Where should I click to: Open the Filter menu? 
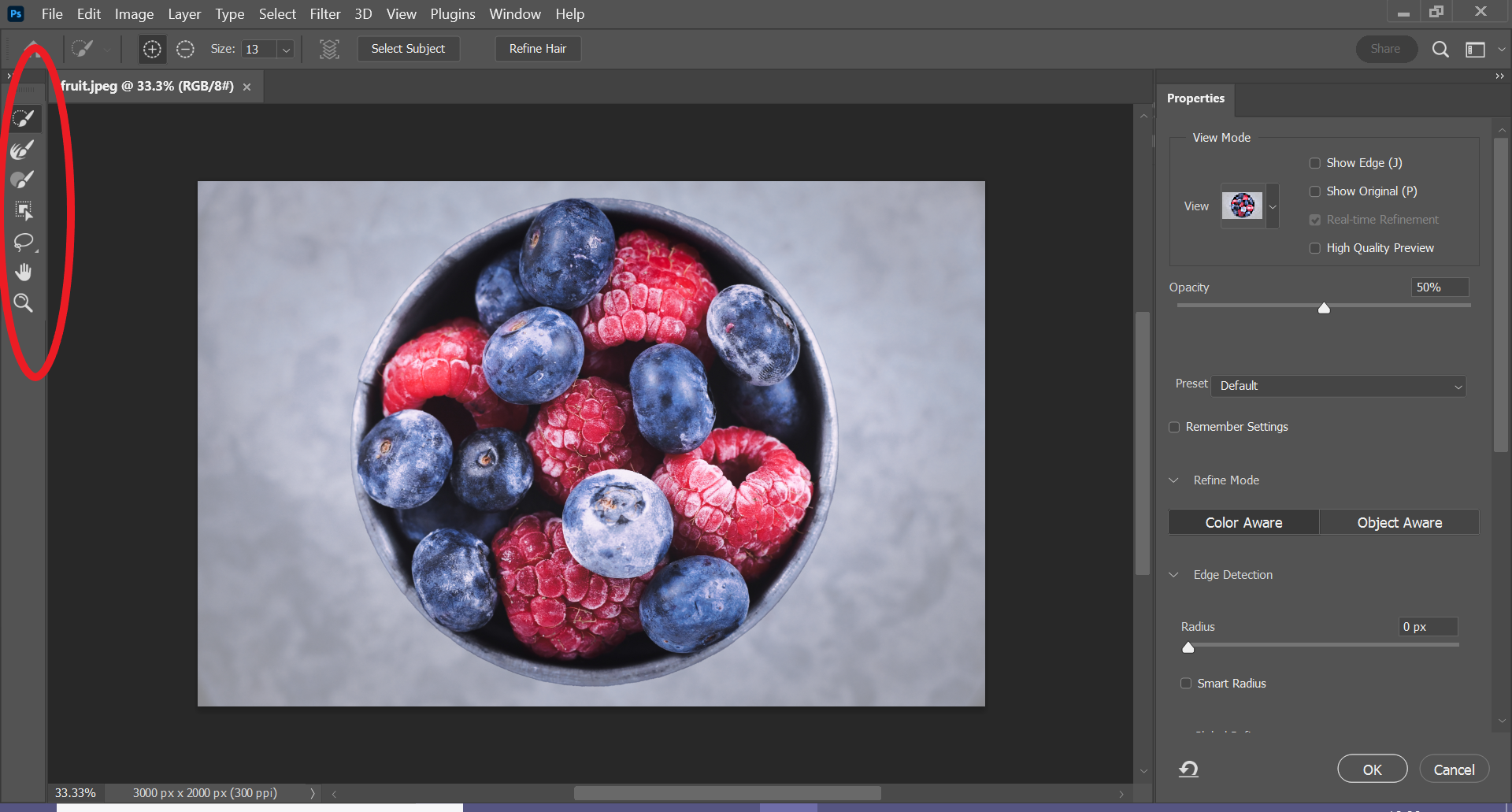point(325,14)
